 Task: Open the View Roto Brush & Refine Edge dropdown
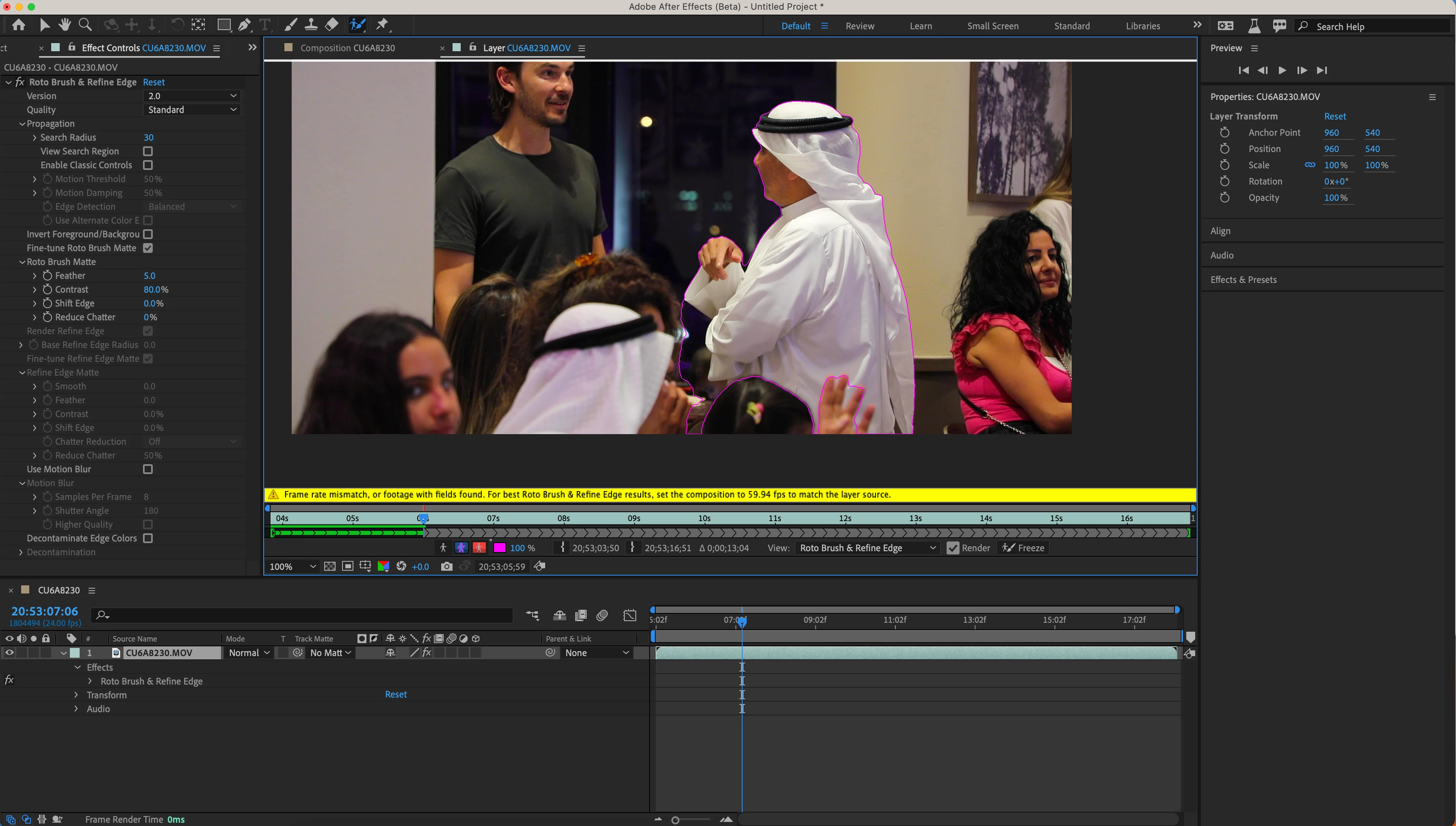[x=867, y=548]
